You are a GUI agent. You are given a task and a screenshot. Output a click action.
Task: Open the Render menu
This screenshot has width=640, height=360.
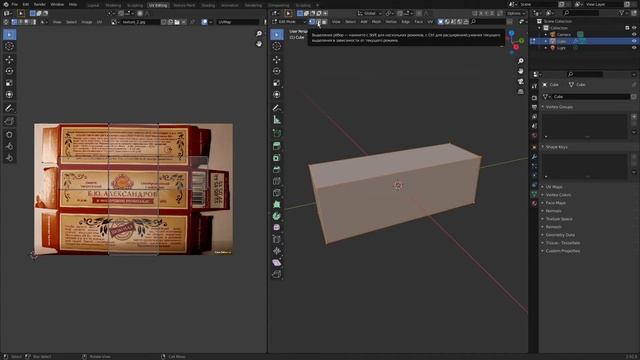point(40,4)
